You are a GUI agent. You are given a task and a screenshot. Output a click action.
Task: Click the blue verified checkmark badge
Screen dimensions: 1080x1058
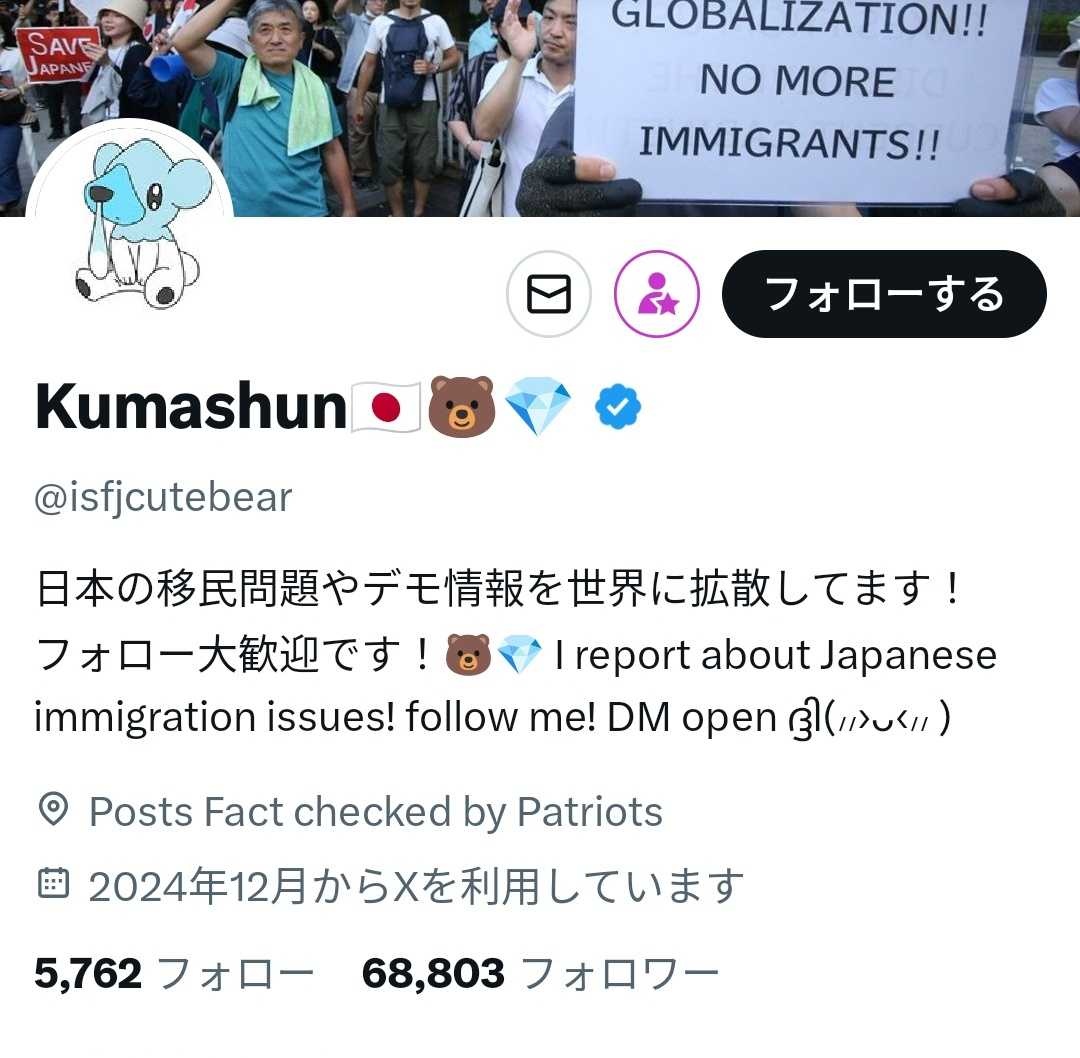click(x=618, y=407)
